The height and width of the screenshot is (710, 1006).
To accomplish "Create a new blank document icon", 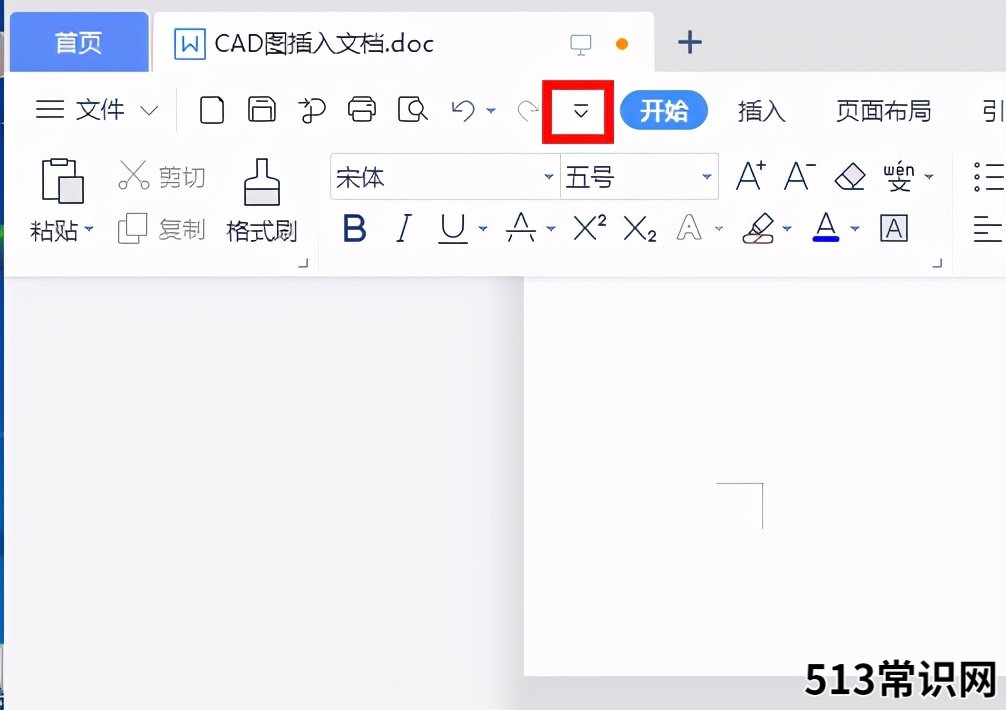I will click(x=212, y=110).
